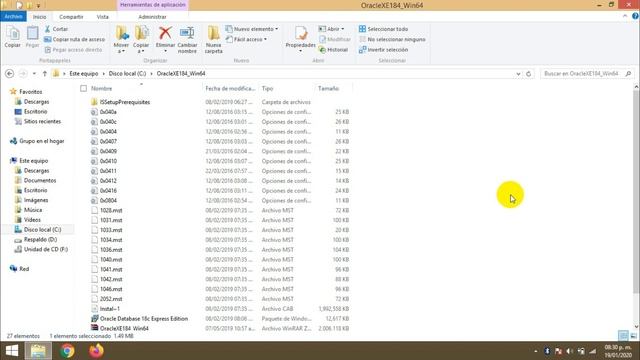
Task: Open Firefox from taskbar
Action: click(x=96, y=351)
